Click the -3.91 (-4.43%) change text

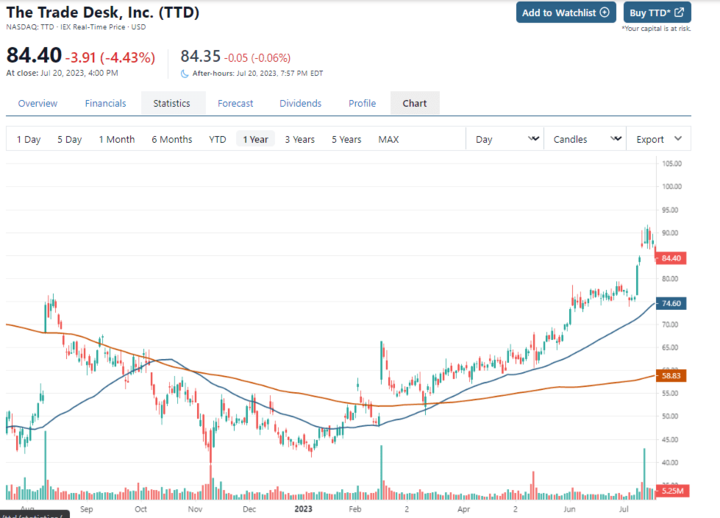110,57
